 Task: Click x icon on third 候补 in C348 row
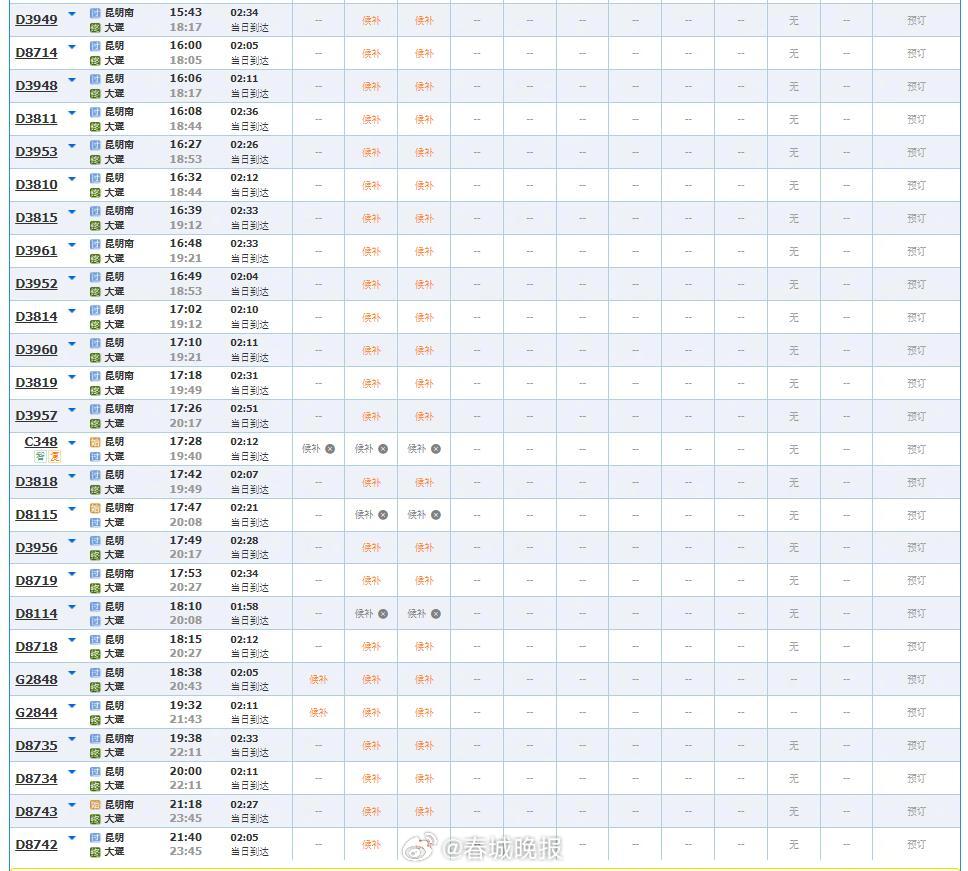436,449
